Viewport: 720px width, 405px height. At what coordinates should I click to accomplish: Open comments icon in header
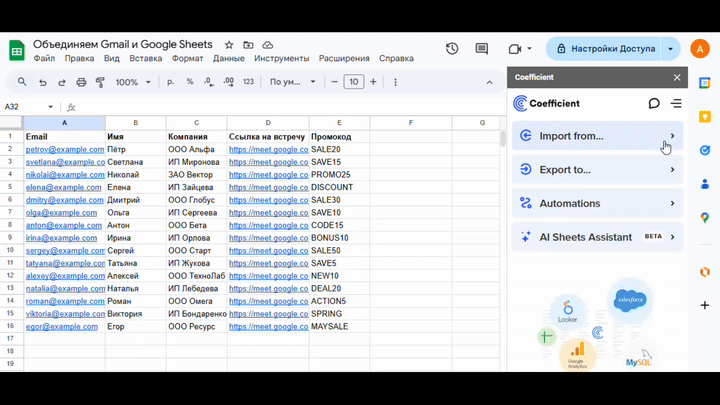pos(482,49)
